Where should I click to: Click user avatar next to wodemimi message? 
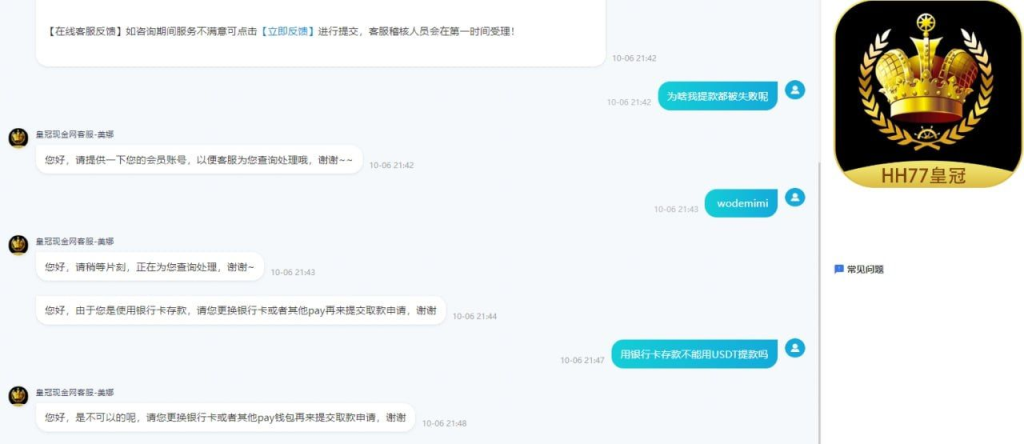[x=795, y=197]
